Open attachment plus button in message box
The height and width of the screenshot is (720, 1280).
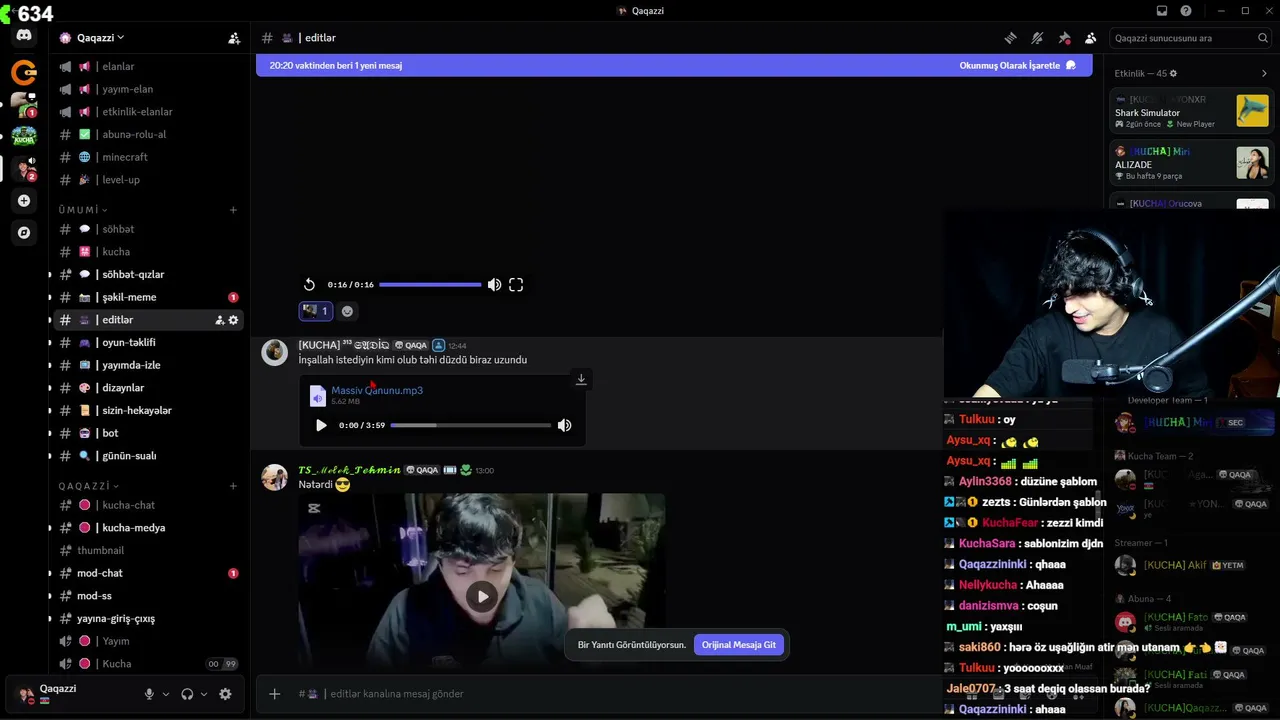click(274, 694)
